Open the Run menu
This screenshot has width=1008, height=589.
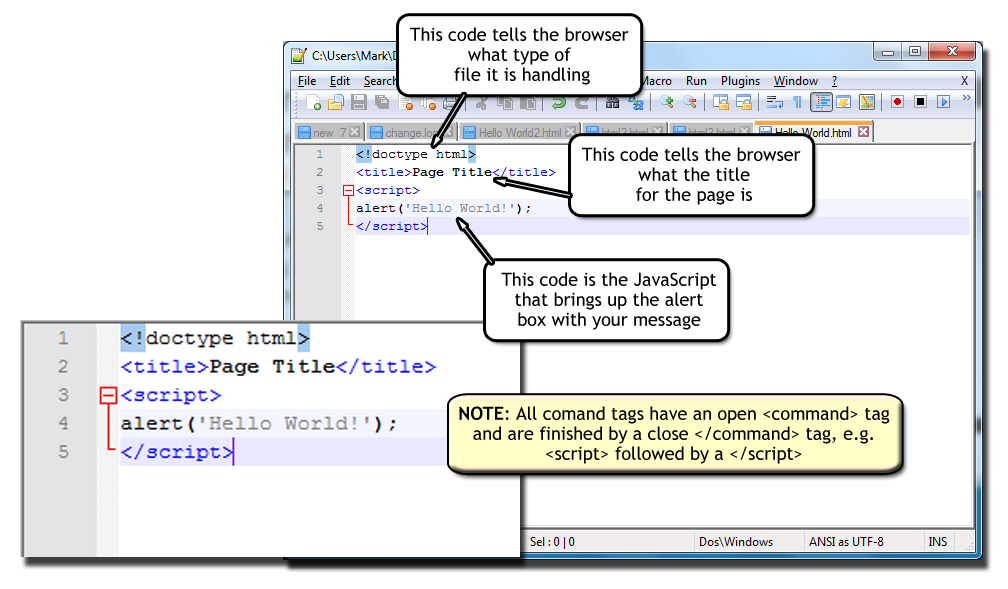click(x=696, y=81)
